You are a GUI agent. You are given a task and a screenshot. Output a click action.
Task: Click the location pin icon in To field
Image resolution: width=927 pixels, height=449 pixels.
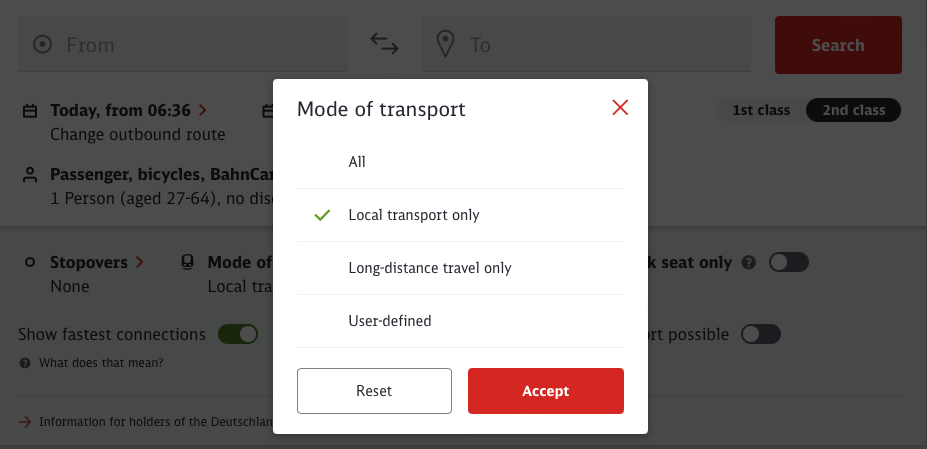[x=445, y=44]
